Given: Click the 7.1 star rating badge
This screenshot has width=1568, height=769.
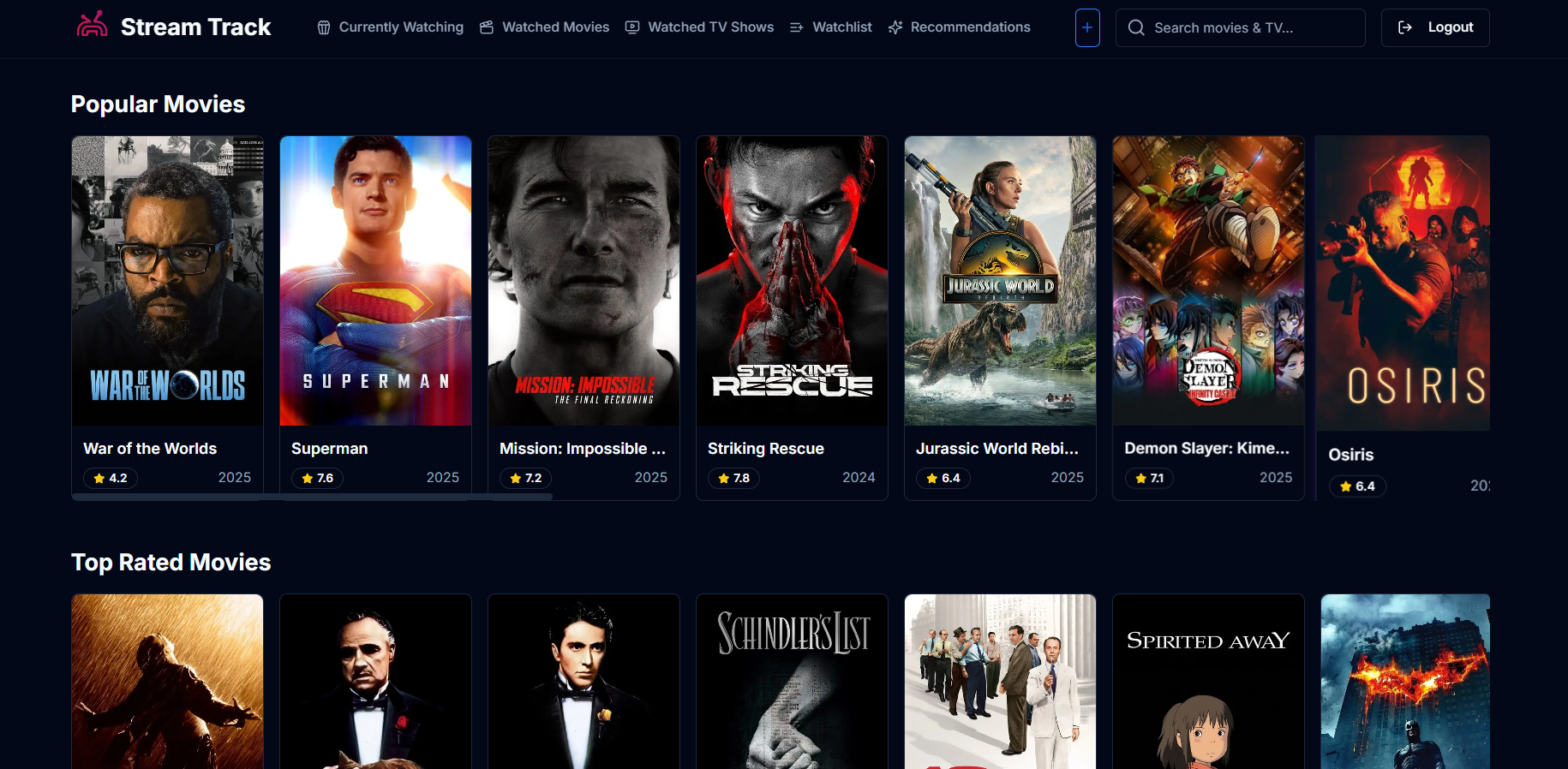Looking at the screenshot, I should click(1149, 478).
